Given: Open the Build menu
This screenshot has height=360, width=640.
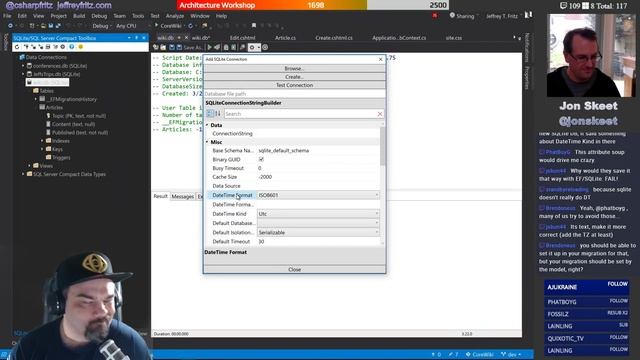Looking at the screenshot, I should (x=79, y=16).
